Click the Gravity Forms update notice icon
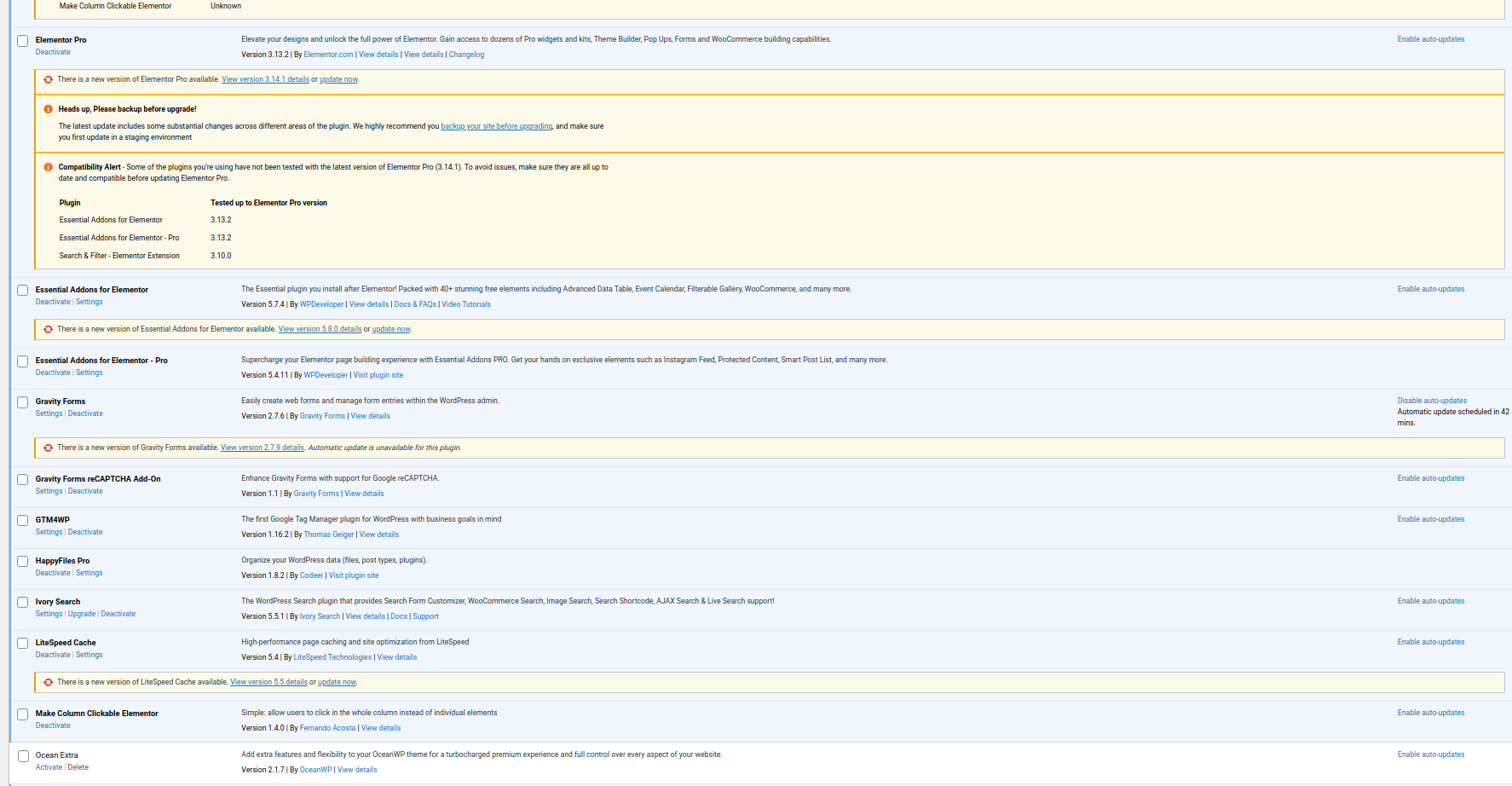 (x=49, y=448)
